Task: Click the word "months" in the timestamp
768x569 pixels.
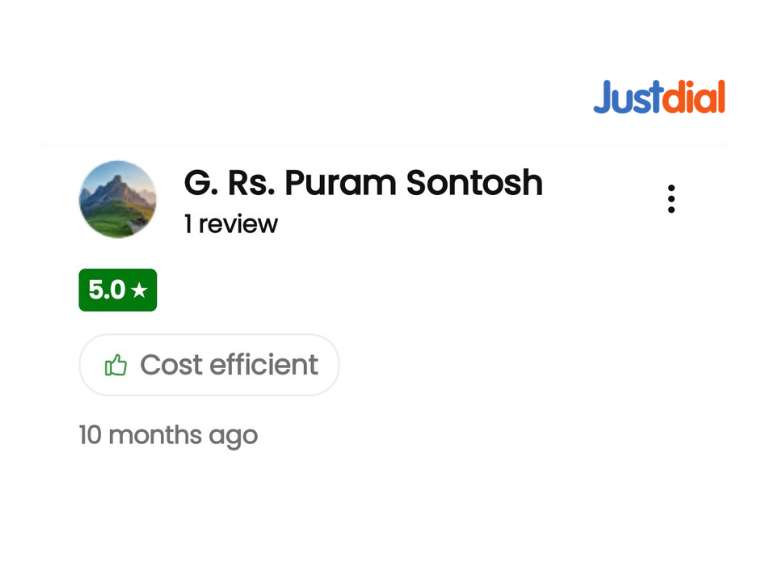Action: pos(154,435)
